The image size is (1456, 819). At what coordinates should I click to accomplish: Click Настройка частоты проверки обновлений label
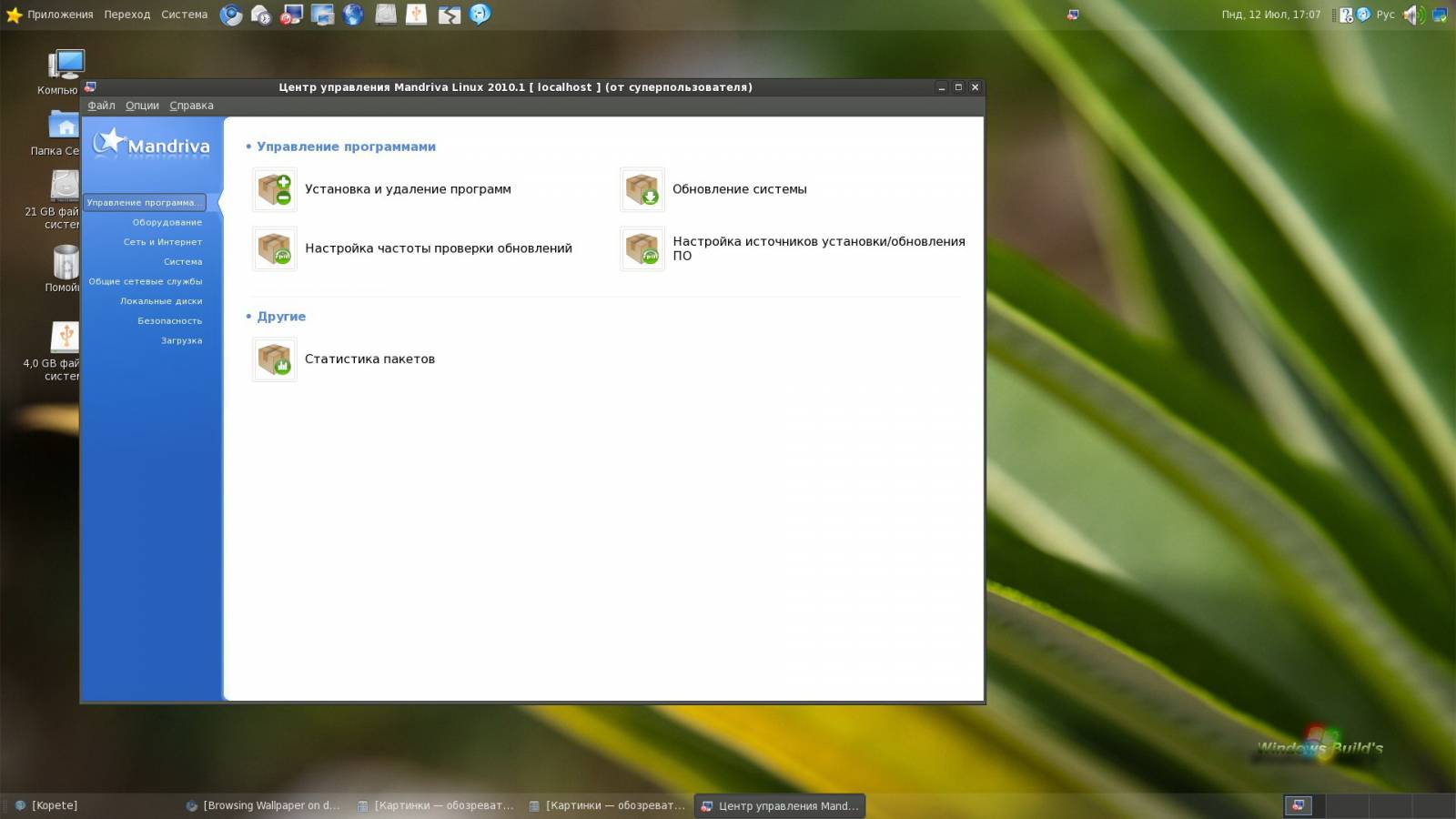tap(439, 248)
